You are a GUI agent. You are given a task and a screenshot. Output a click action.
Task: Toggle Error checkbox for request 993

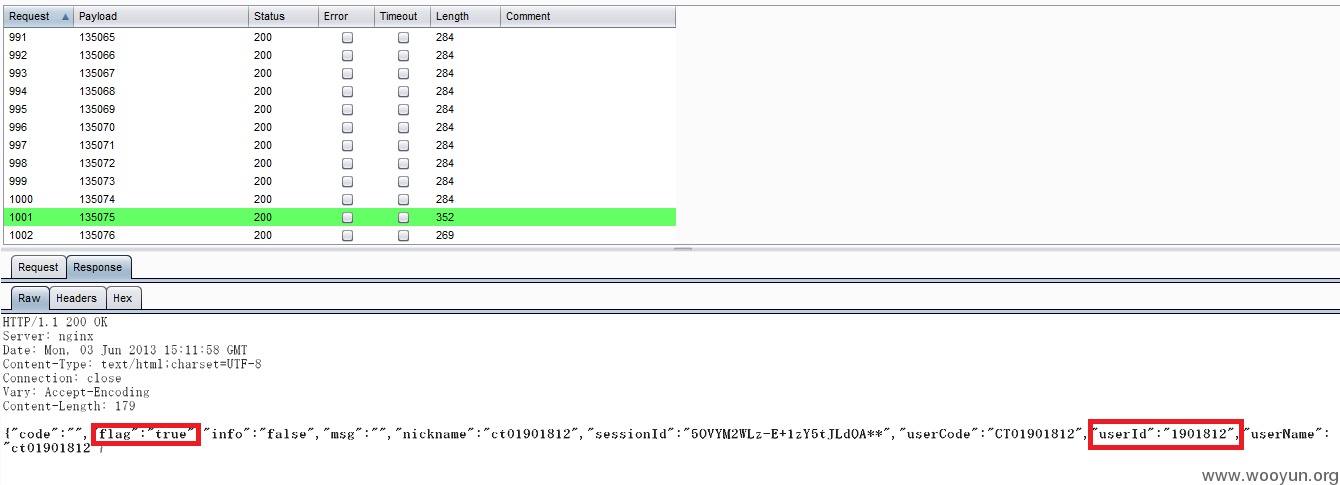347,73
